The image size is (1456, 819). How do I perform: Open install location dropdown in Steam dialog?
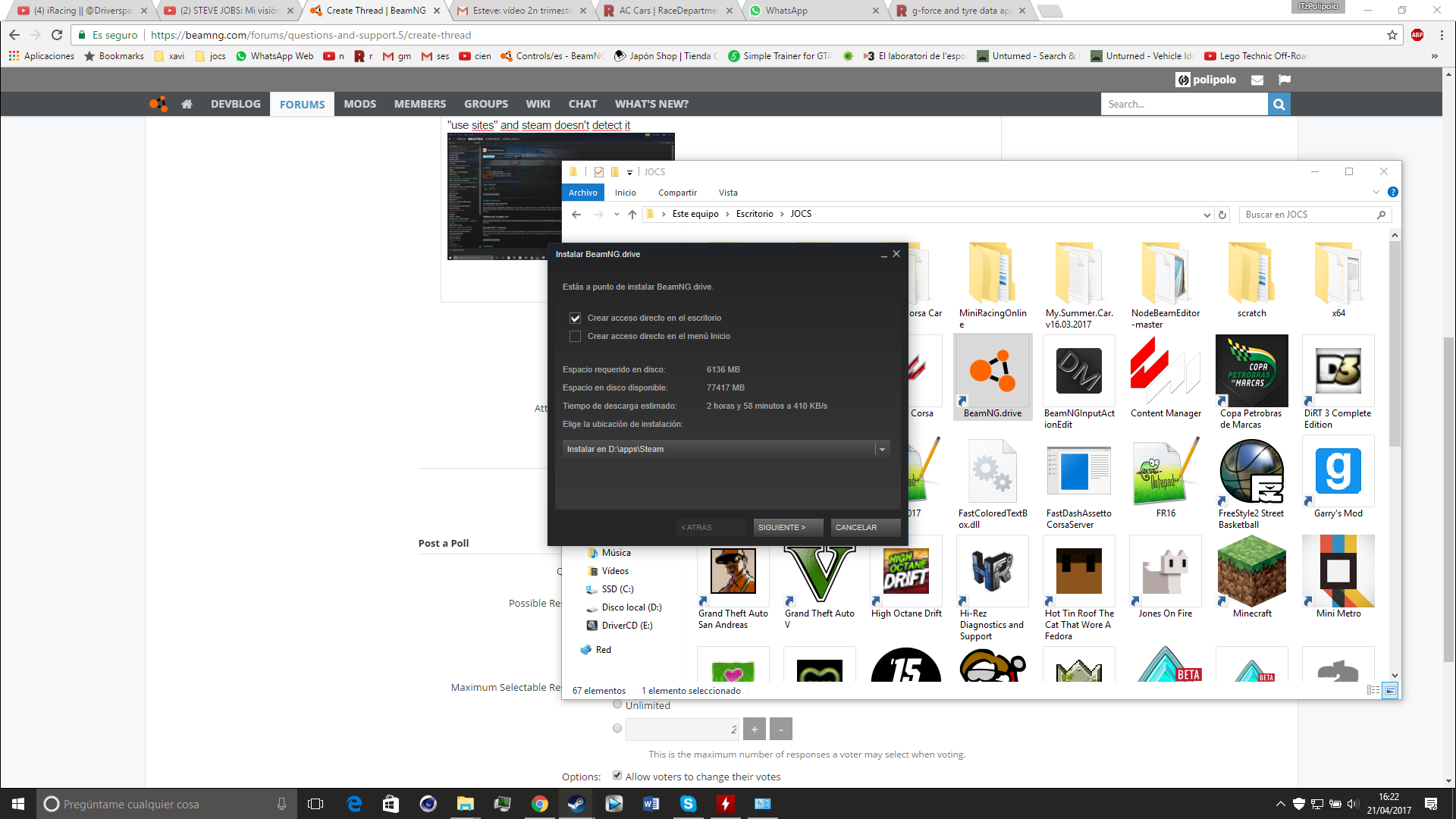[882, 450]
